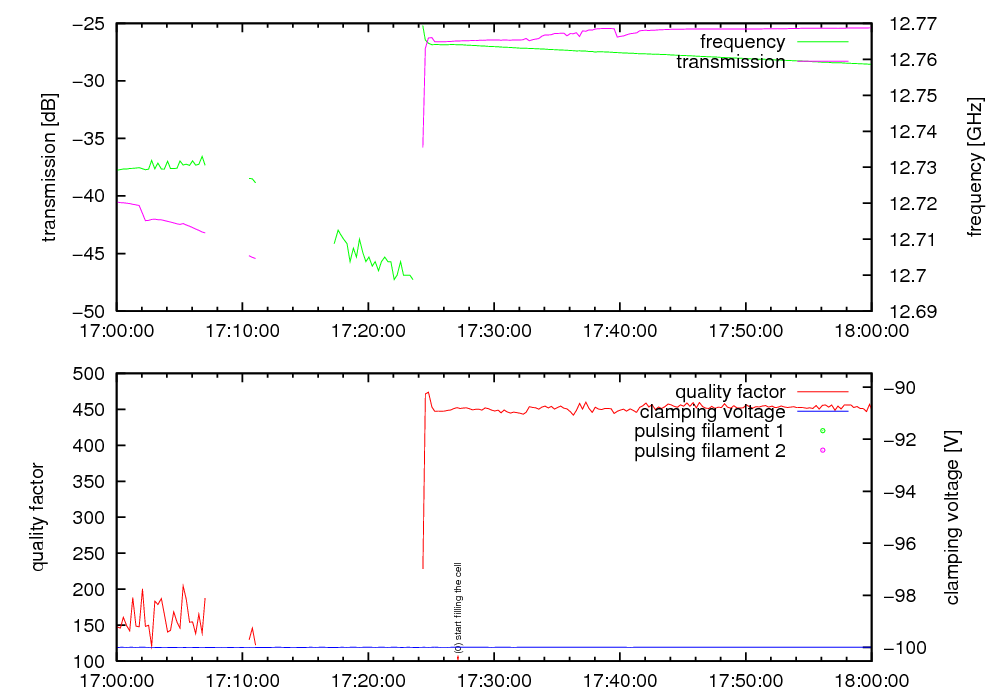Click the 'transmission' legend text label
The width and height of the screenshot is (1000, 700).
click(x=730, y=62)
